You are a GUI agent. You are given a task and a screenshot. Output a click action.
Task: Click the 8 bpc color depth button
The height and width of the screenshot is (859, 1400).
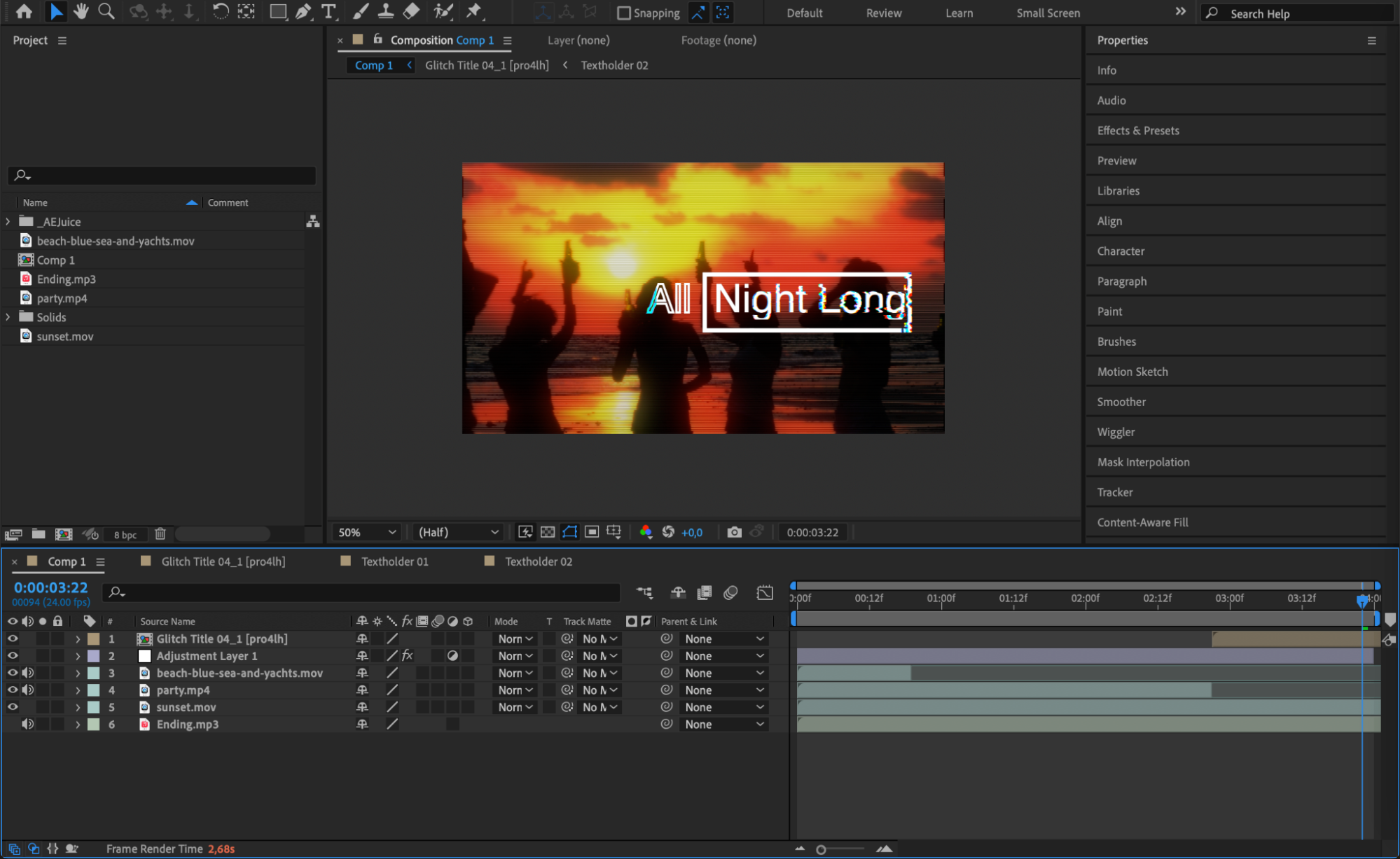coord(125,535)
